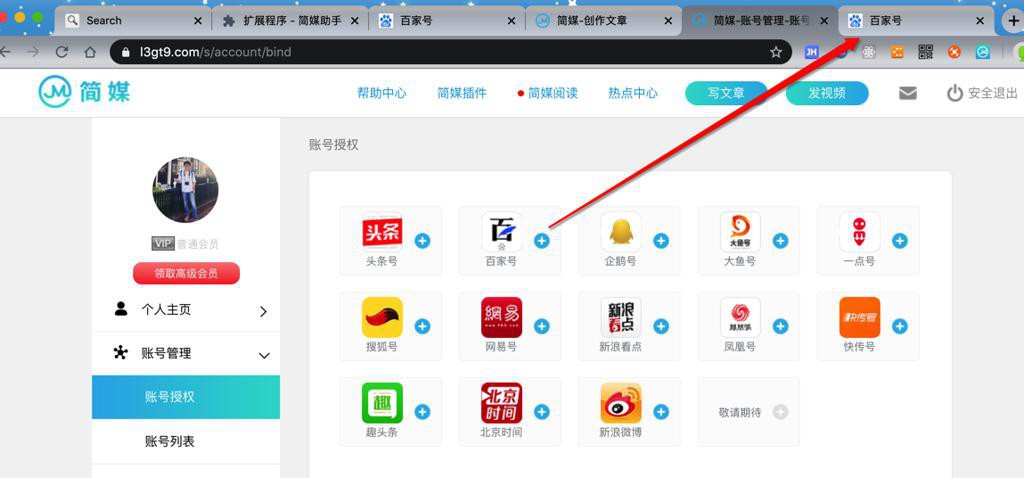Open the 简媒阅读 link

[552, 93]
